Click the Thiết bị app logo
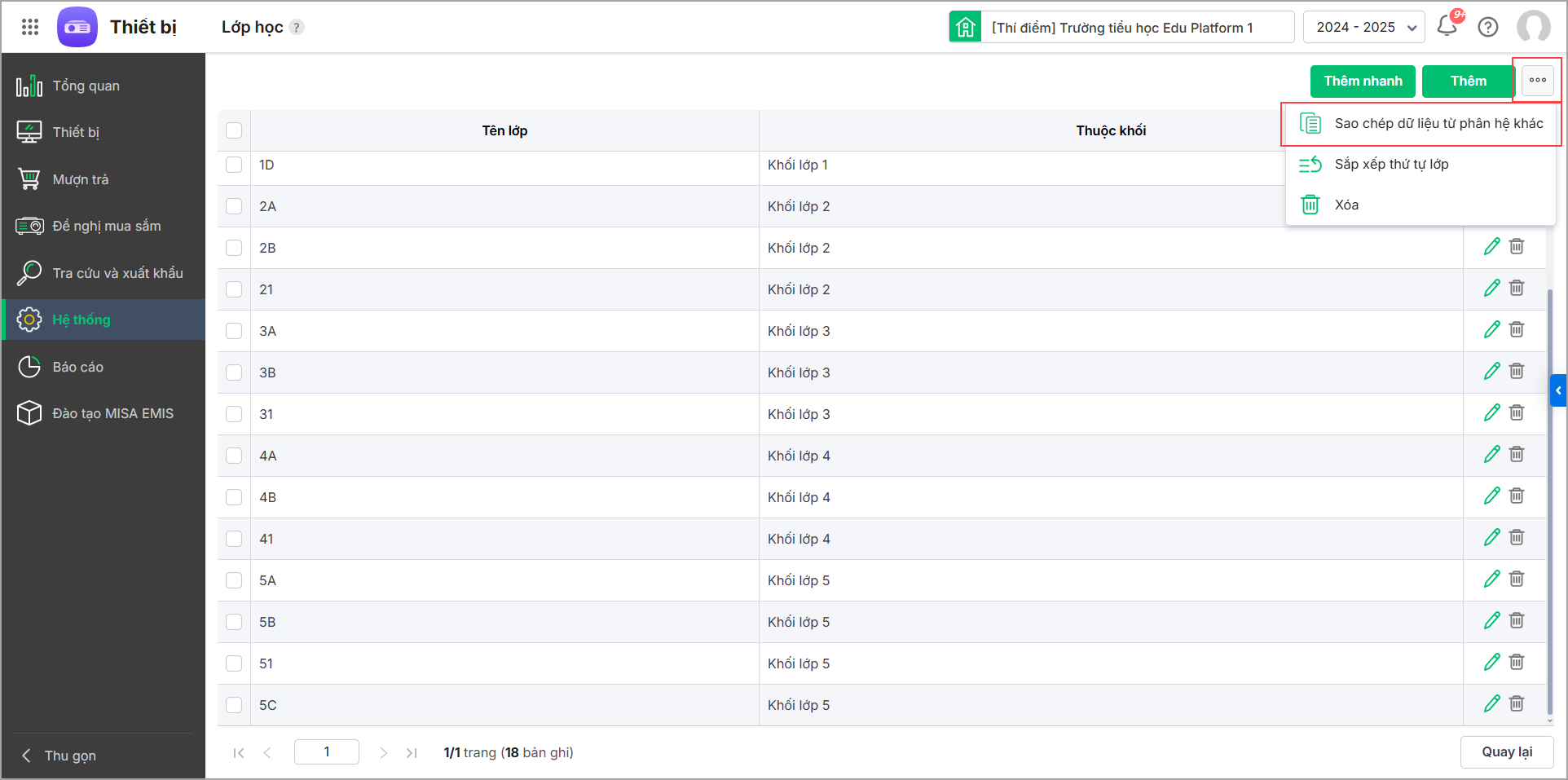Screen dimensions: 1568x780 pos(77,27)
